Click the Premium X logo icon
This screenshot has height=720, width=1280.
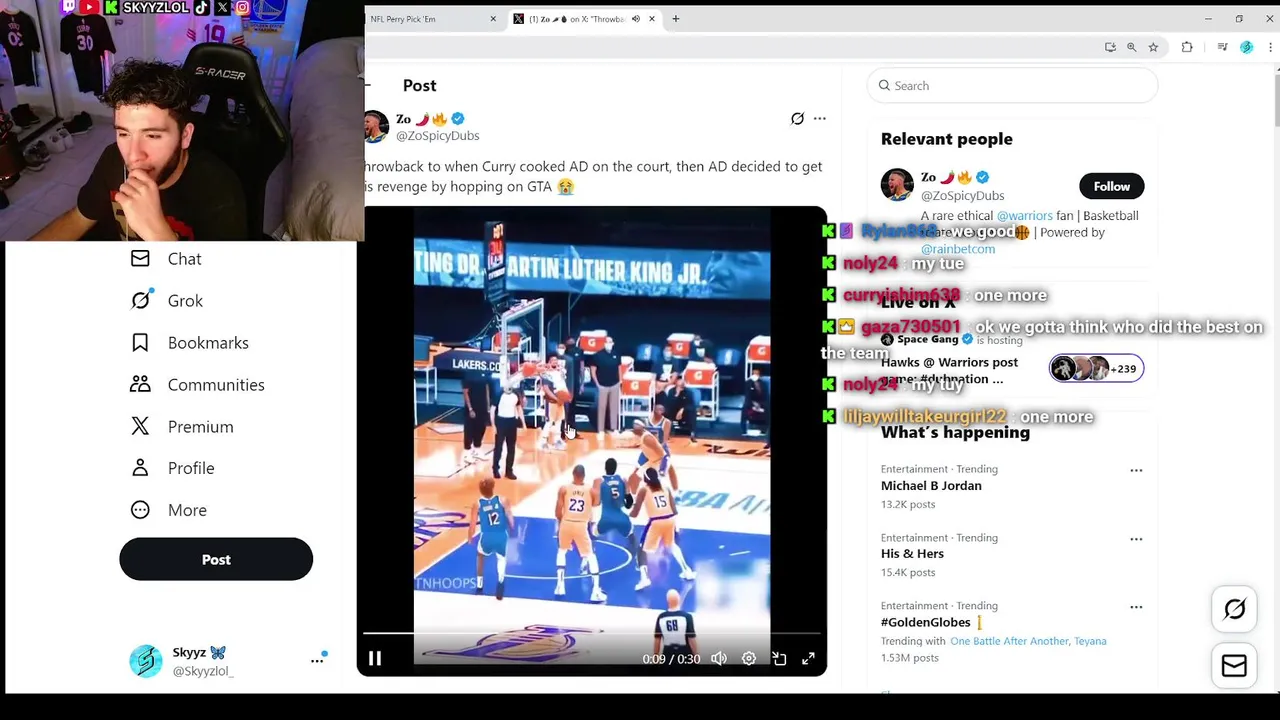tap(140, 427)
